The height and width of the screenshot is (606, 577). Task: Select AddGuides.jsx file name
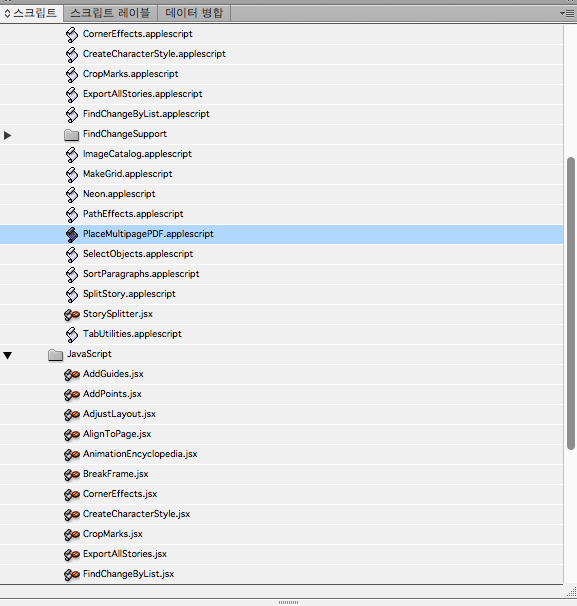tap(113, 374)
